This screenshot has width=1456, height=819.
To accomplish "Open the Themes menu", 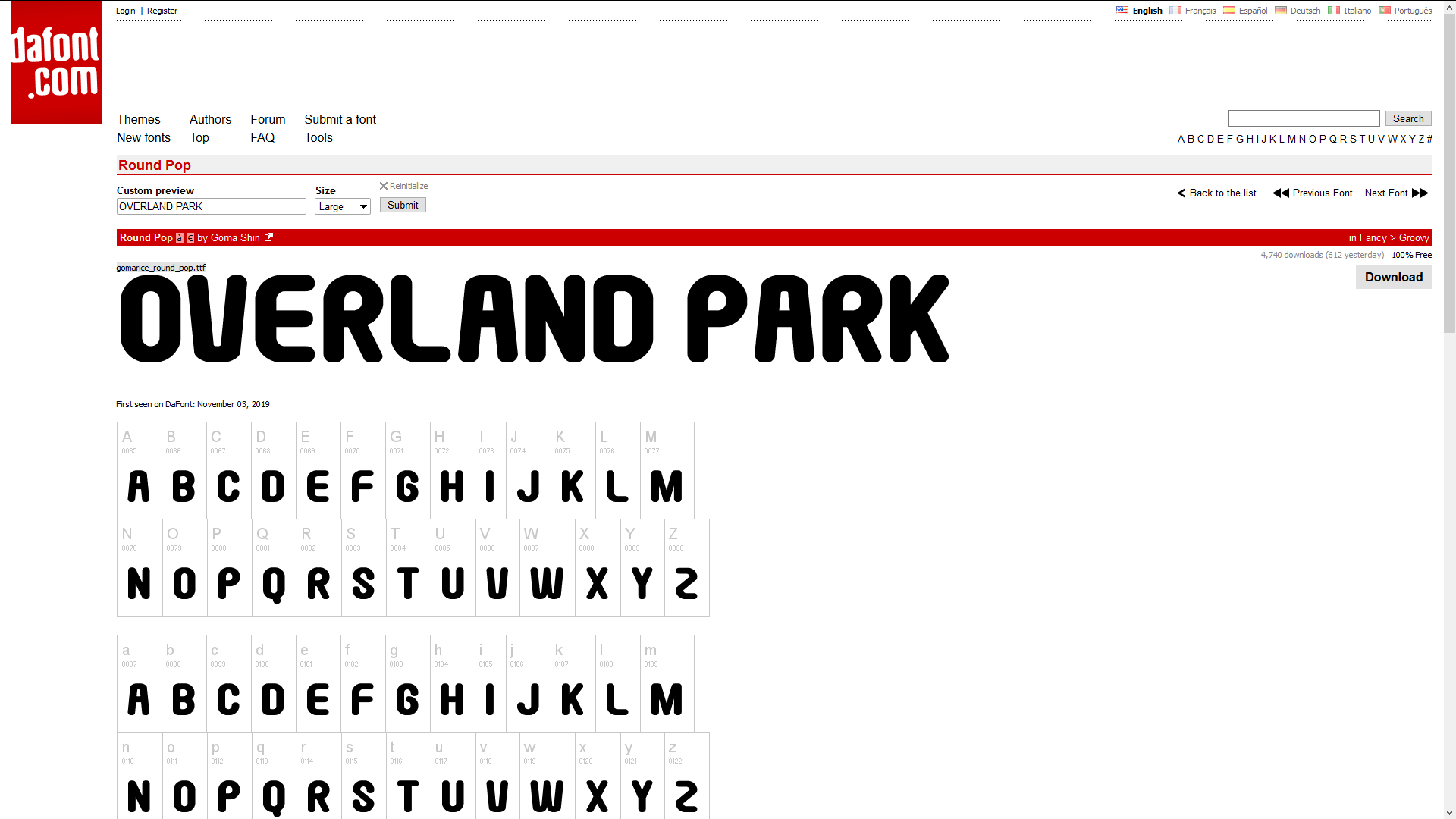I will click(138, 119).
